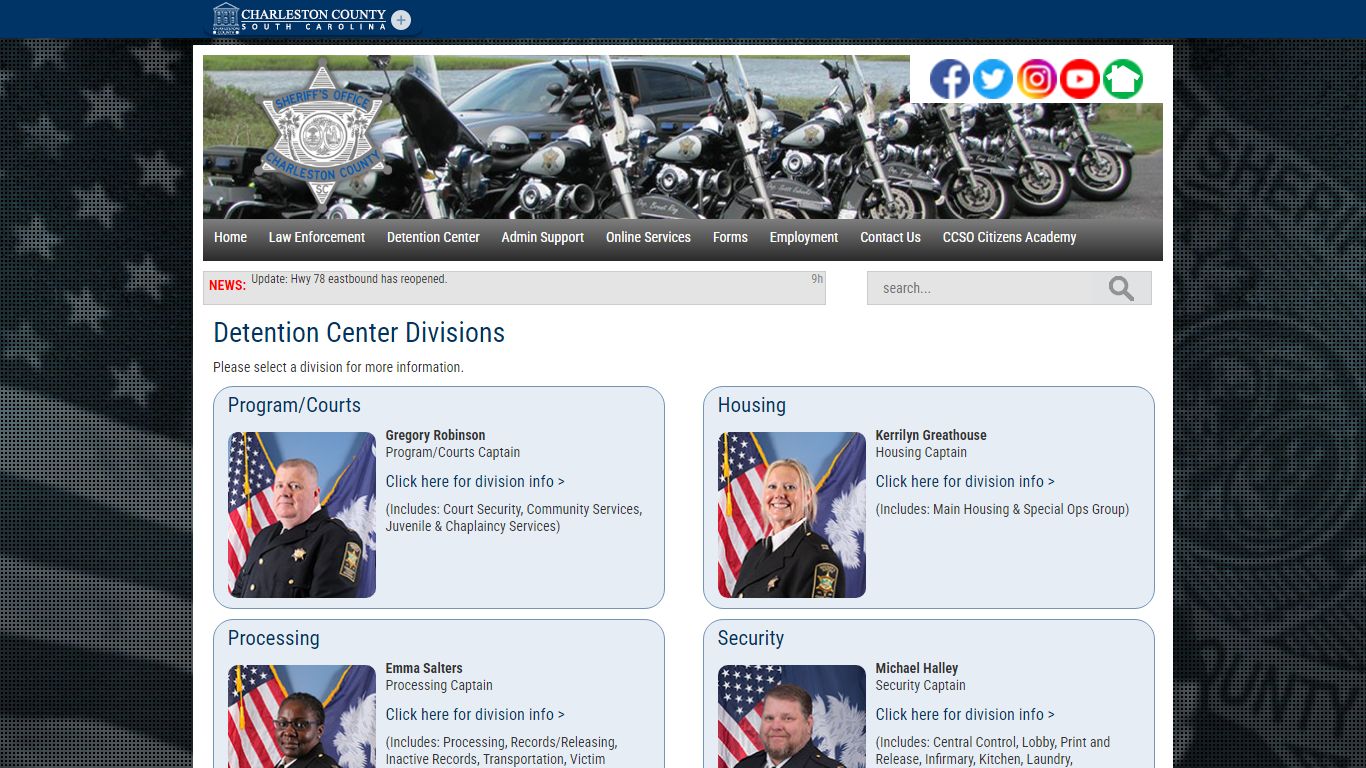
Task: Open the Employment menu
Action: (804, 237)
